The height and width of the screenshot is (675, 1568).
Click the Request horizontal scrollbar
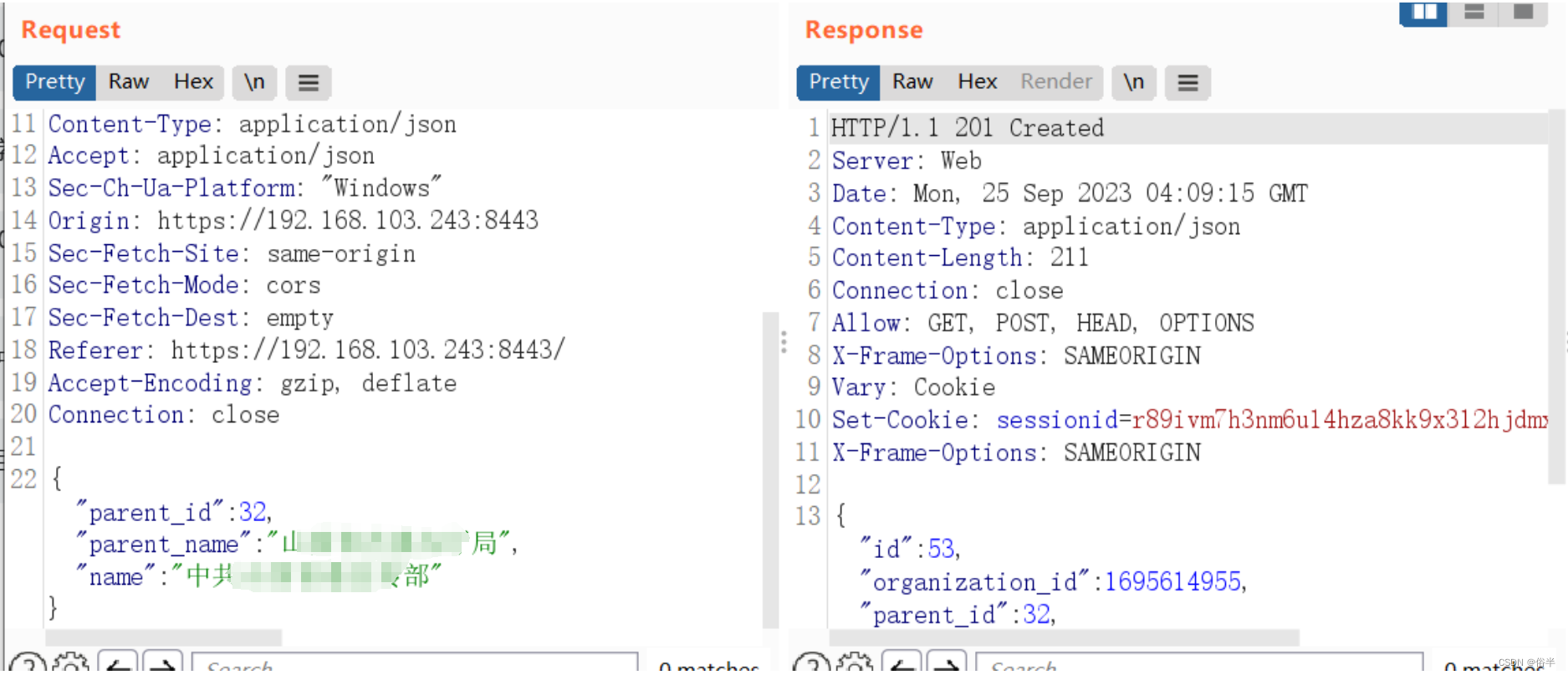tap(164, 637)
